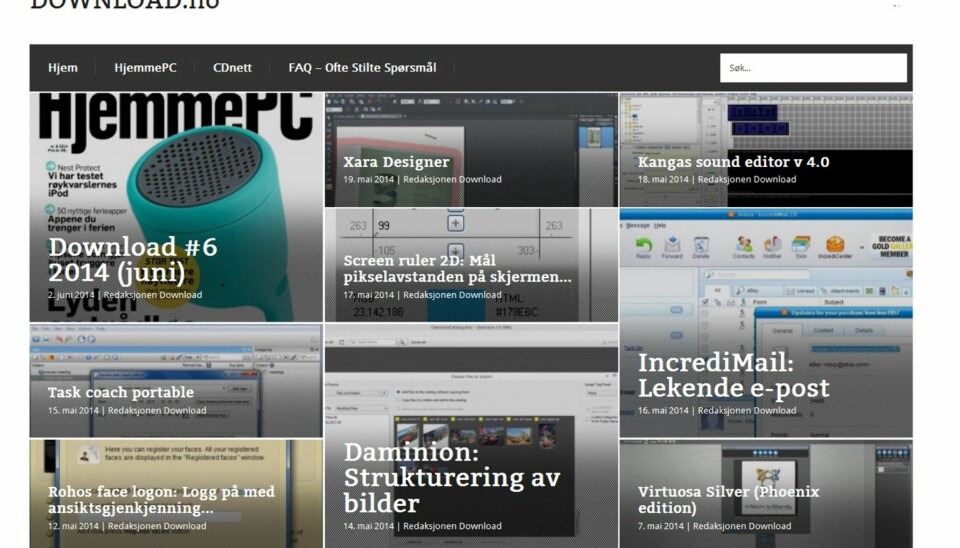The height and width of the screenshot is (548, 960).
Task: Click author link under Screen ruler 2D
Action: coord(452,295)
